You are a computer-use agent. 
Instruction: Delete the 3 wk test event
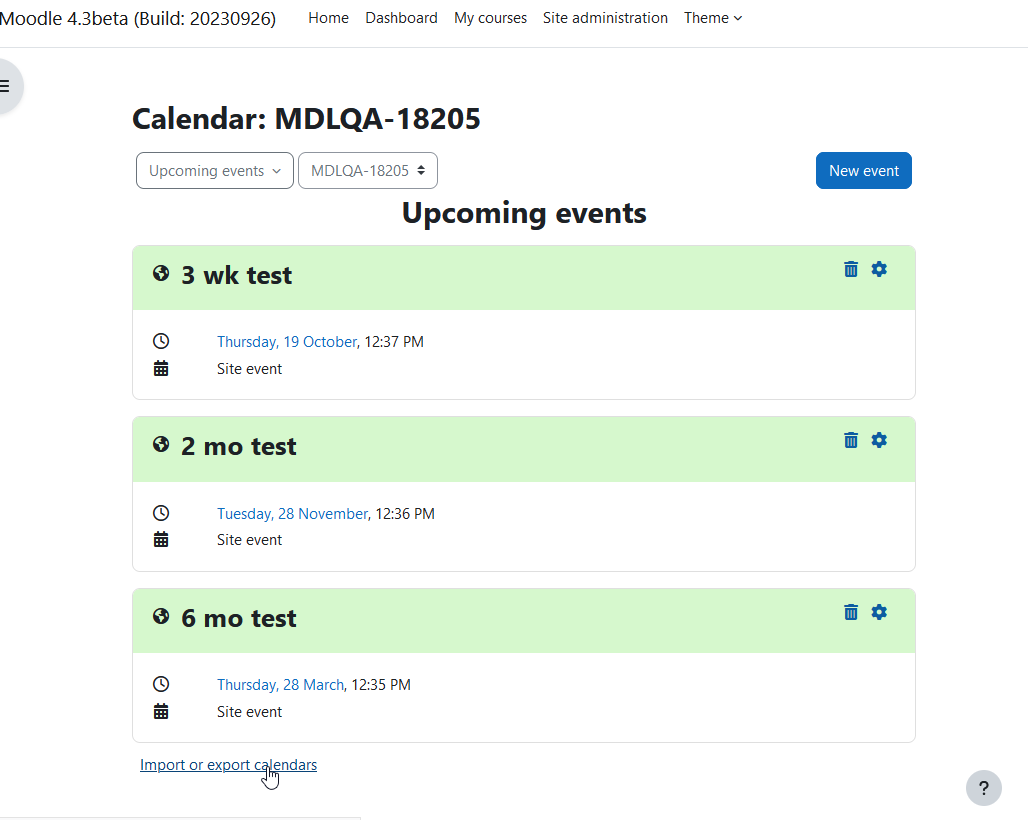[x=850, y=269]
